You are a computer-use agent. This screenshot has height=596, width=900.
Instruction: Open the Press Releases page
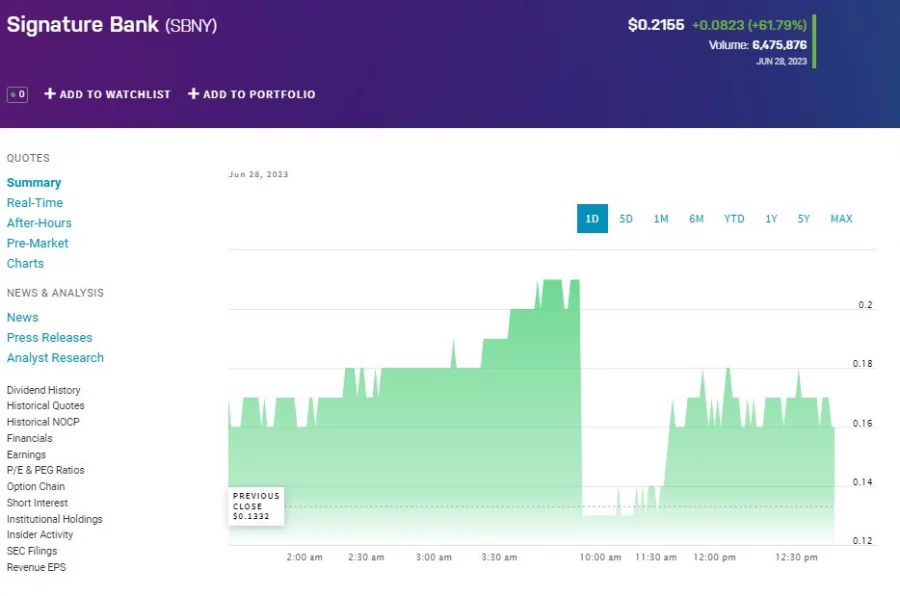click(x=49, y=337)
